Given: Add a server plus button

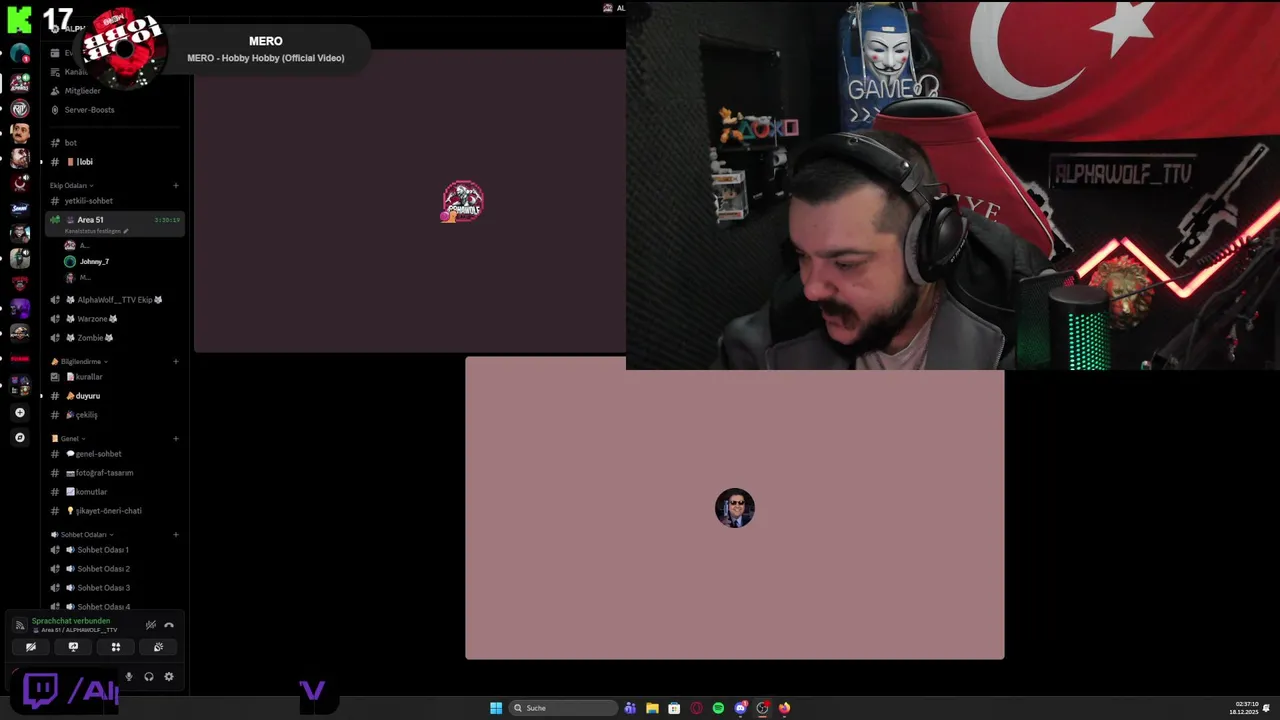Looking at the screenshot, I should click(x=19, y=412).
